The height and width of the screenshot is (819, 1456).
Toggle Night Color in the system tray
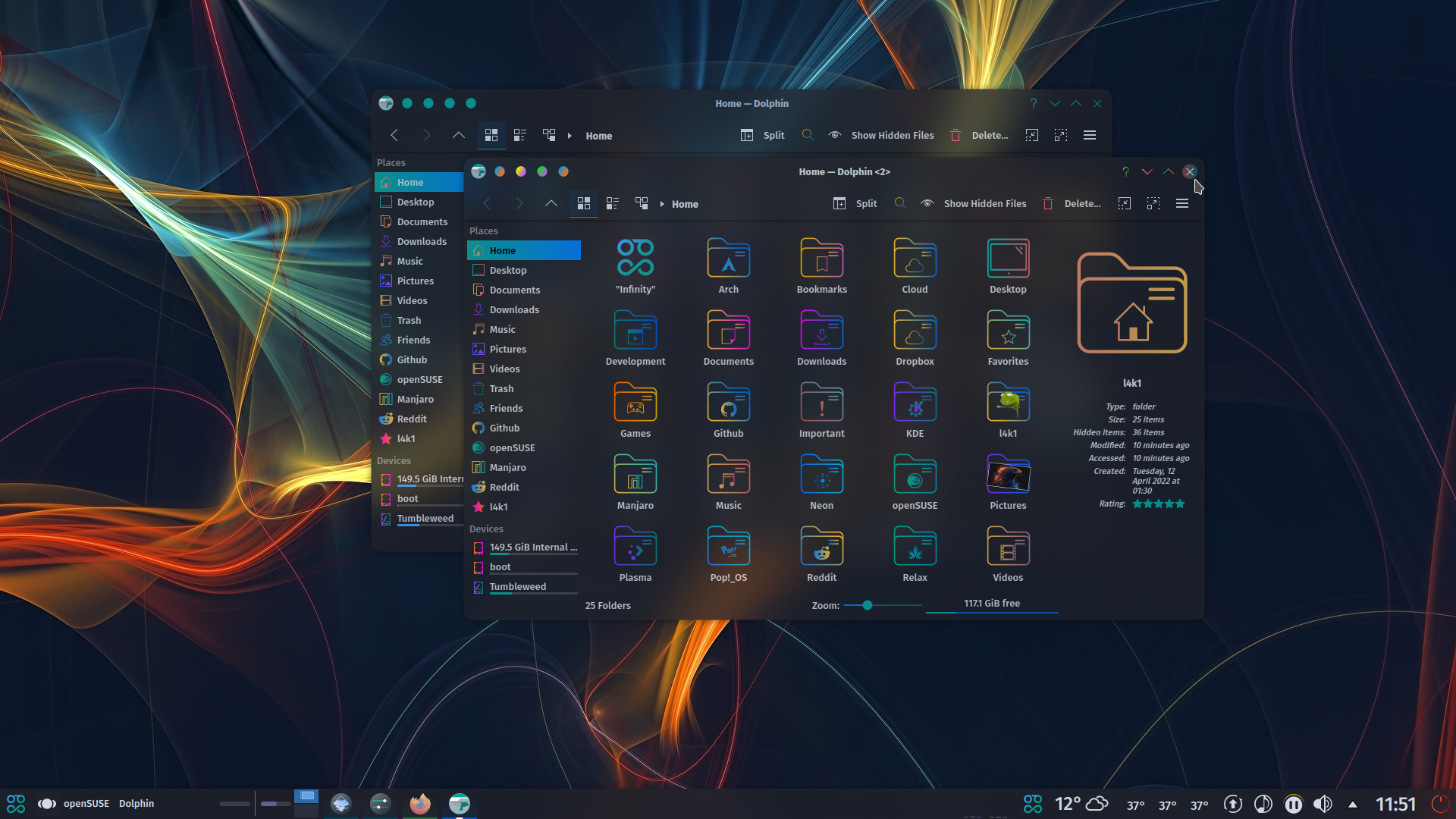coord(1262,805)
